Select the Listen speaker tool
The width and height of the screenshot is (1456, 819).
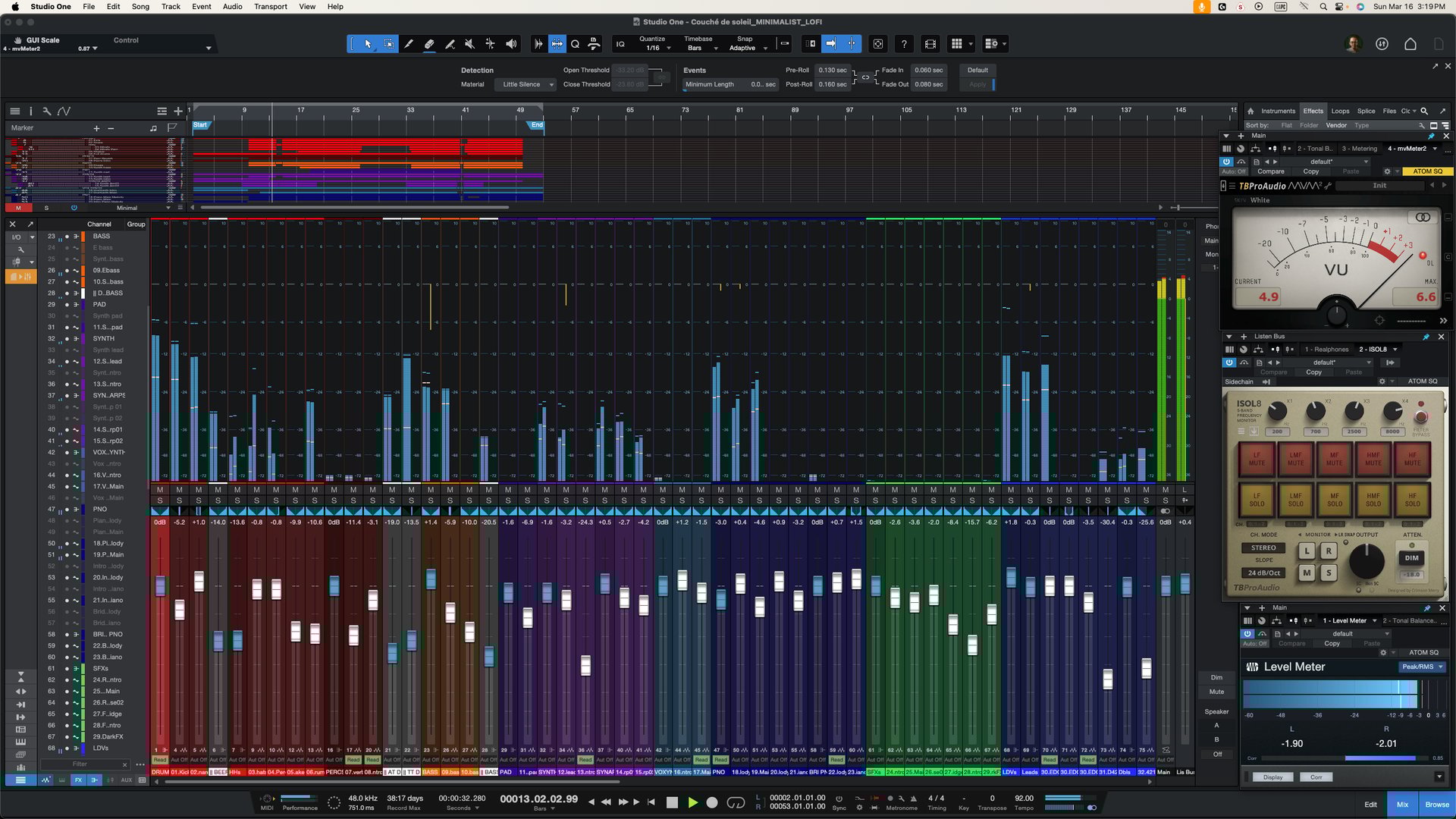click(x=511, y=44)
